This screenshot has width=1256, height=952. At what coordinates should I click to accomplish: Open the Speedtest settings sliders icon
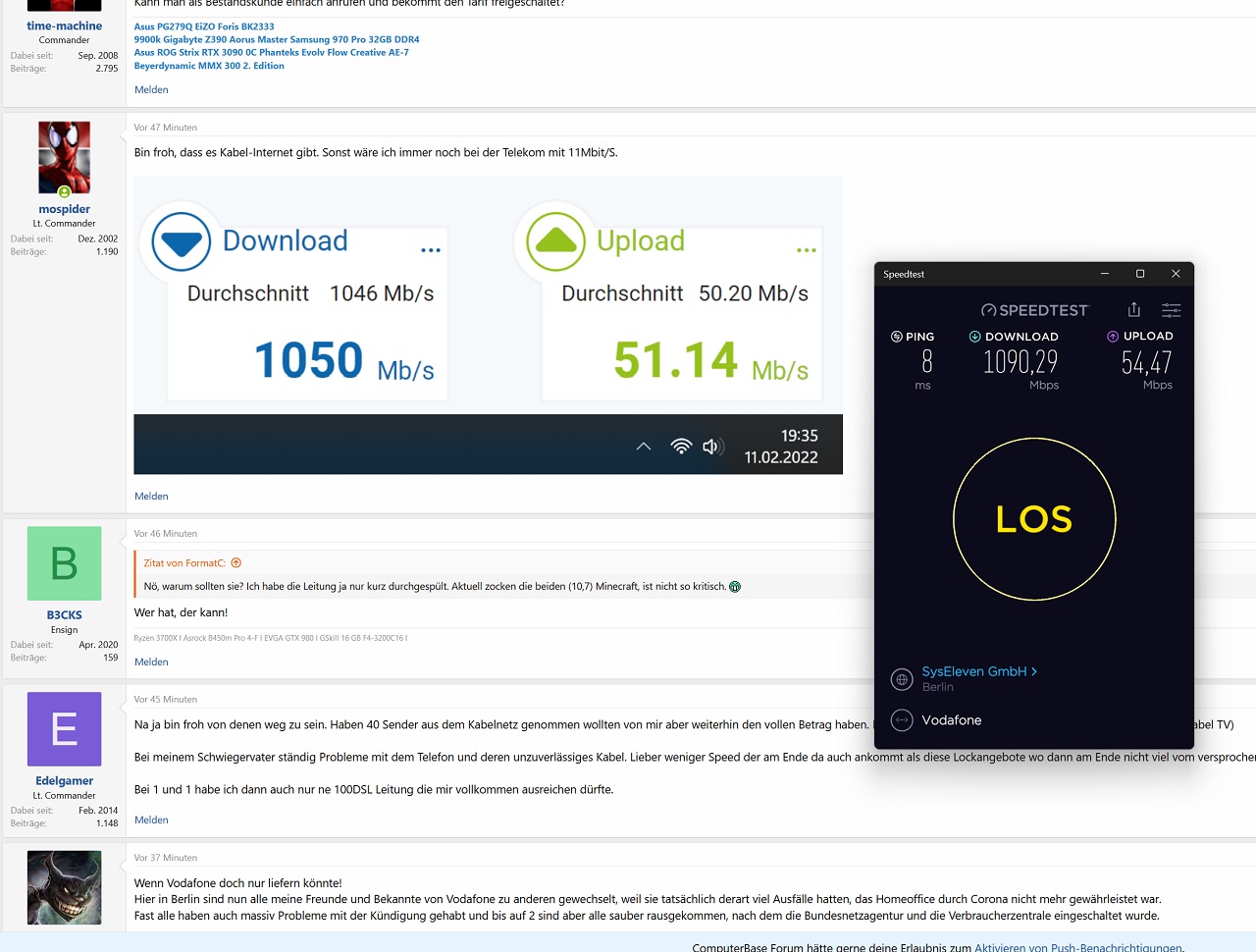tap(1172, 310)
